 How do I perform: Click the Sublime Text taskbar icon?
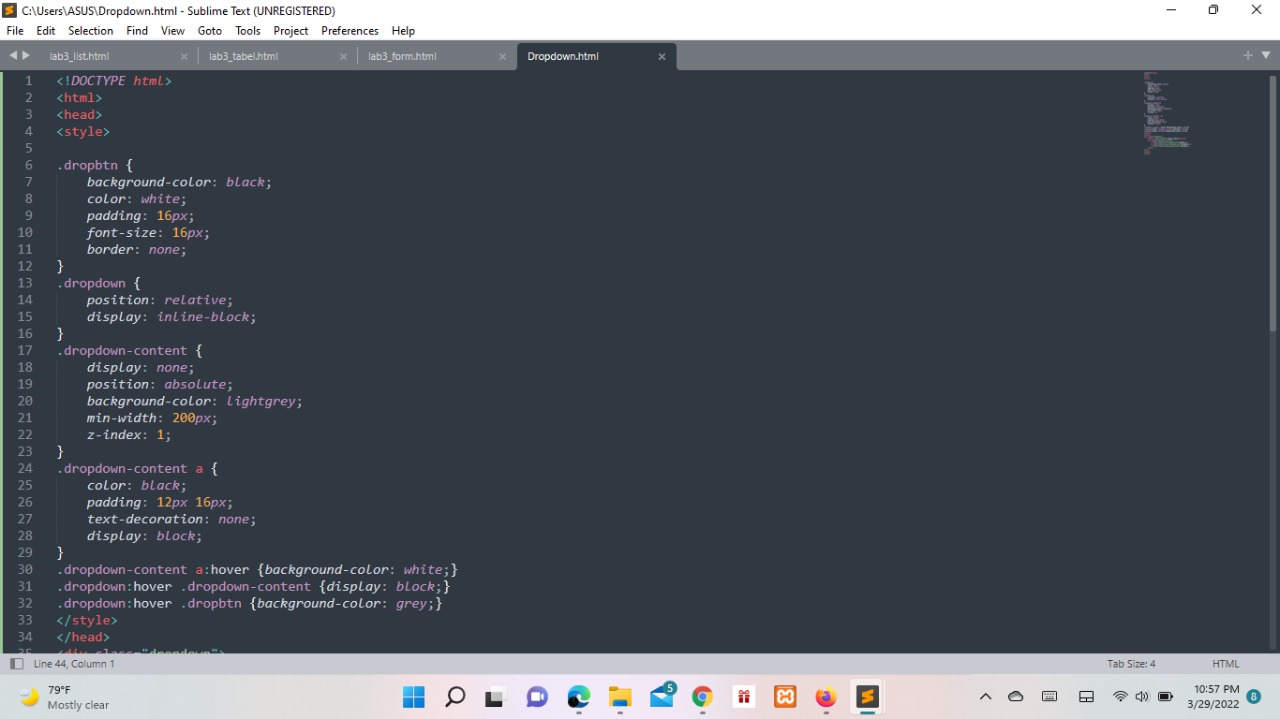coord(867,697)
